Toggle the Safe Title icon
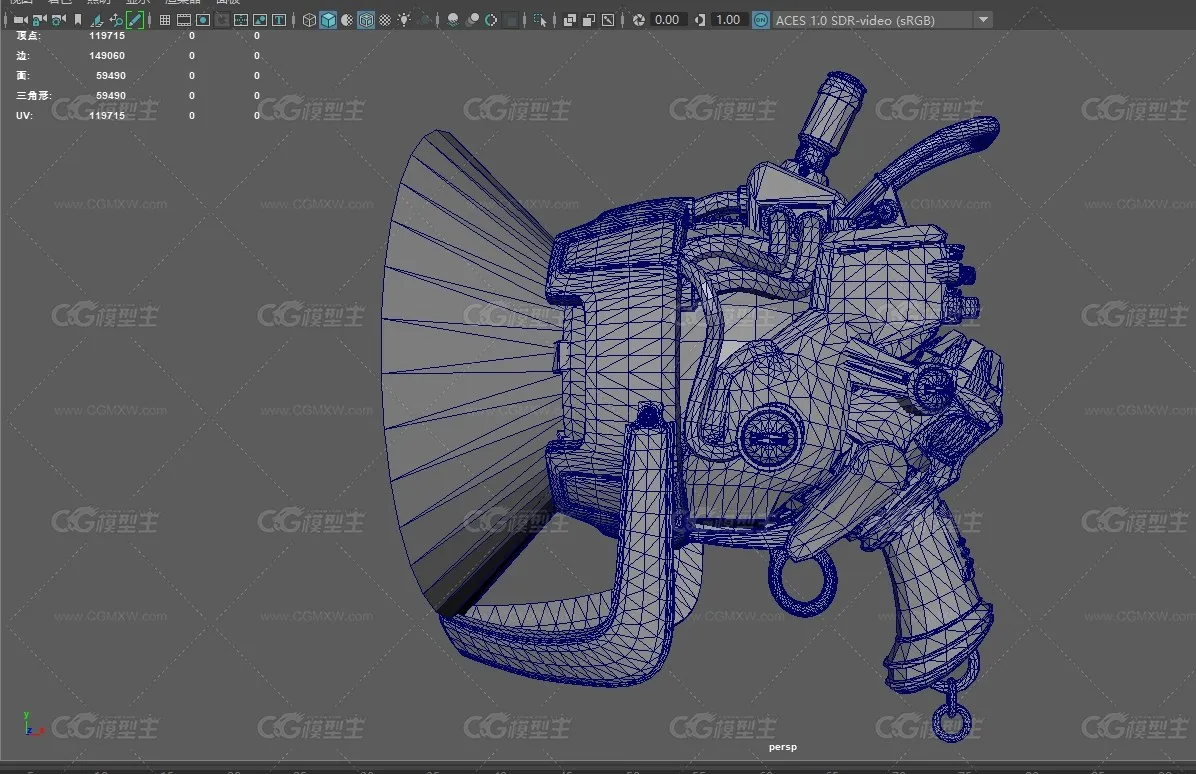Viewport: 1196px width, 774px height. 279,20
